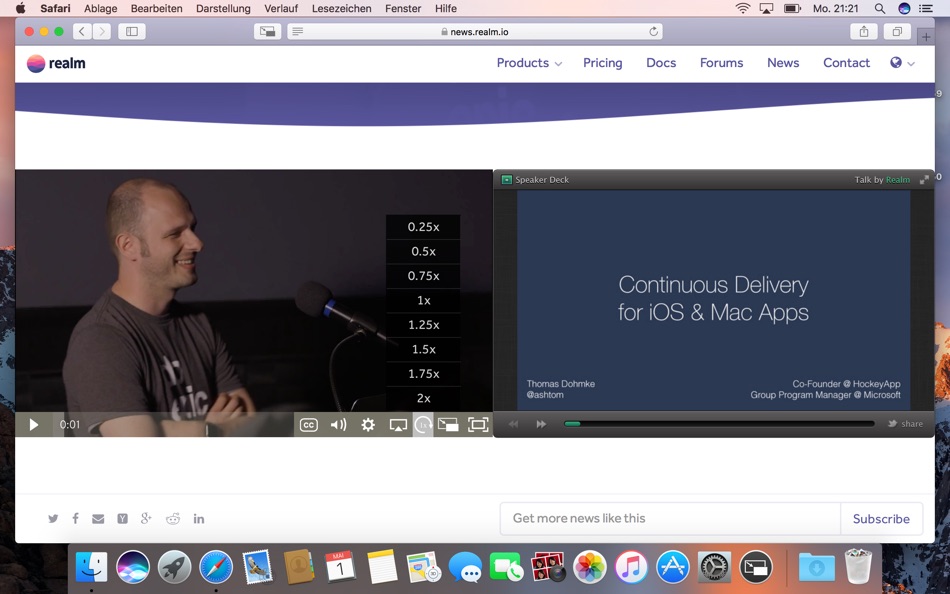Select 0.5x playback speed

[422, 251]
